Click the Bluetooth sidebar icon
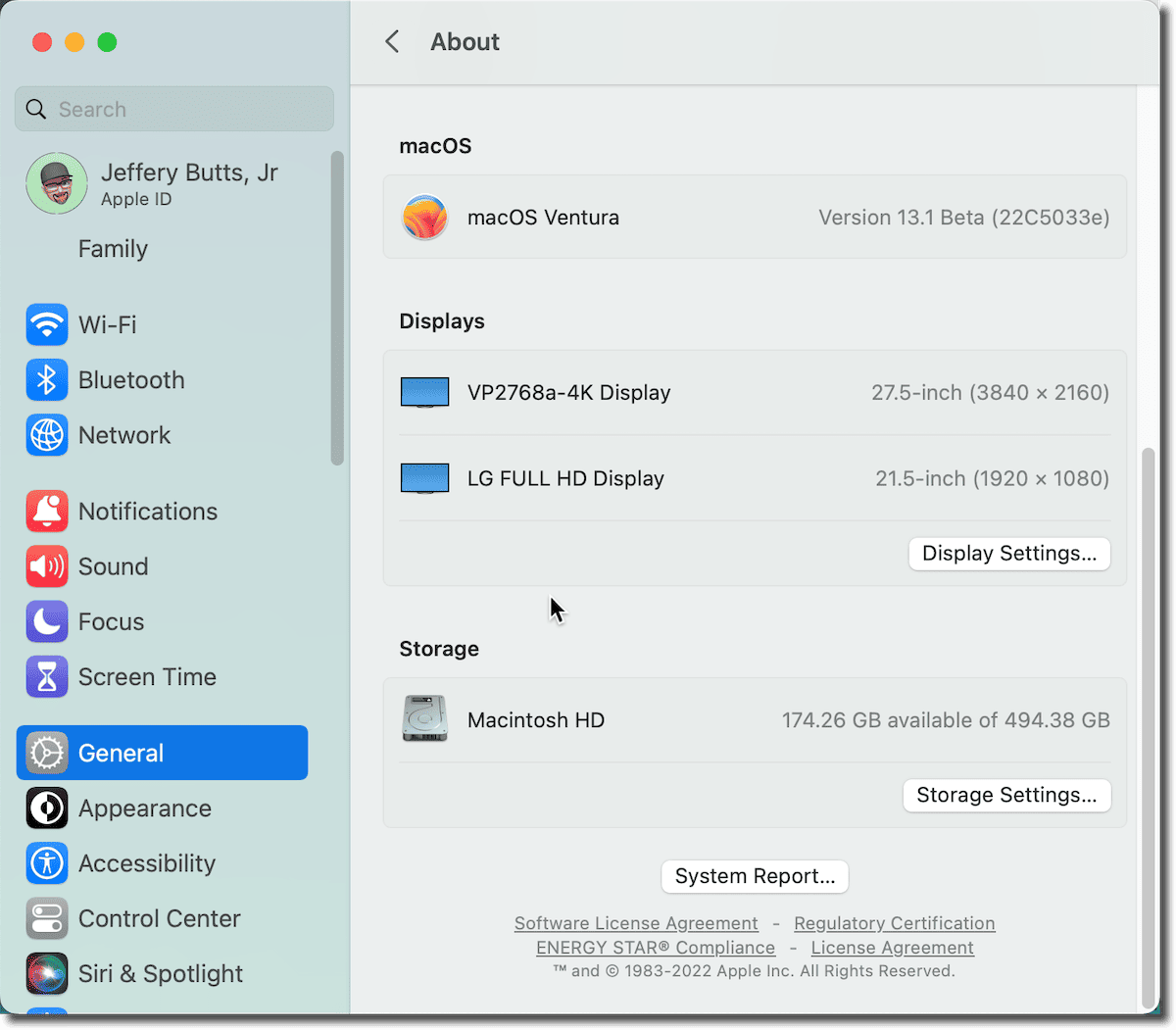Screen dimensions: 1176x1030 (x=47, y=380)
